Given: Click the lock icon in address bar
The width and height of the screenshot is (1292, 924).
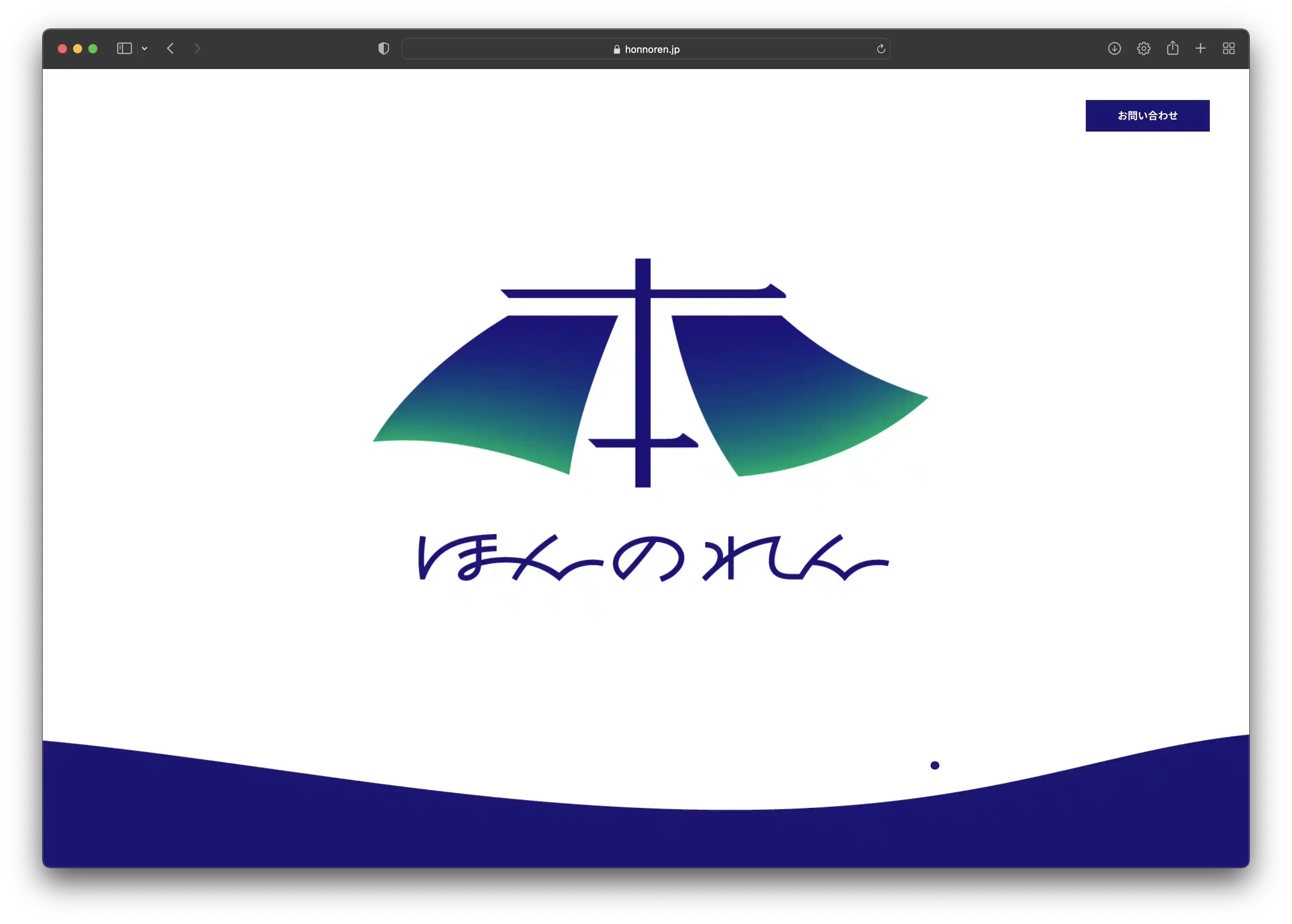Looking at the screenshot, I should tap(616, 49).
